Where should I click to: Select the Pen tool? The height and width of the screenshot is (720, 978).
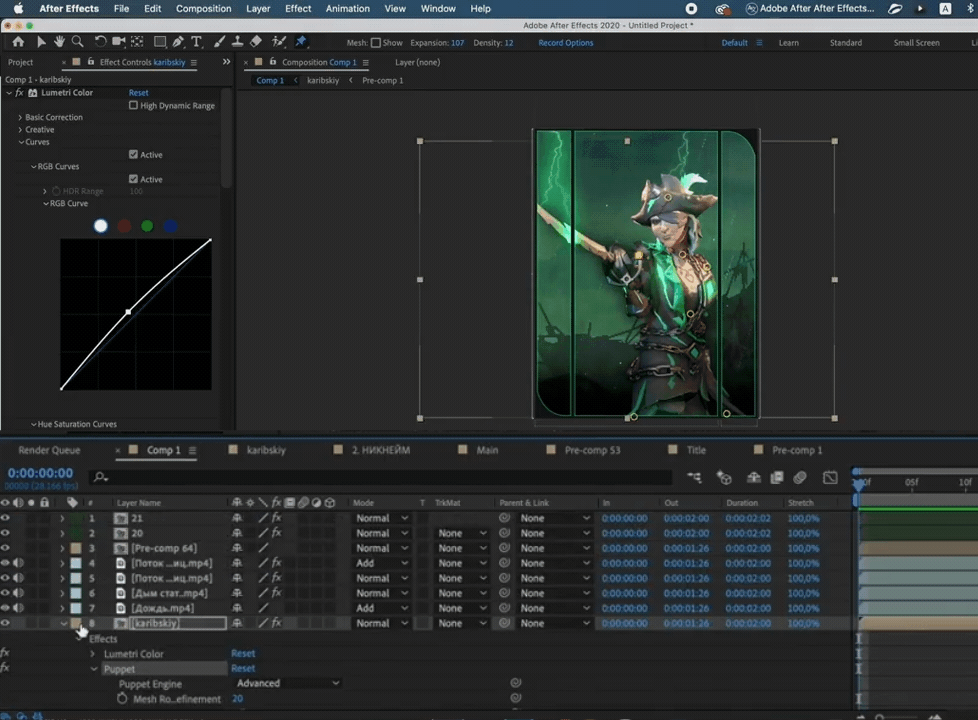(x=178, y=42)
